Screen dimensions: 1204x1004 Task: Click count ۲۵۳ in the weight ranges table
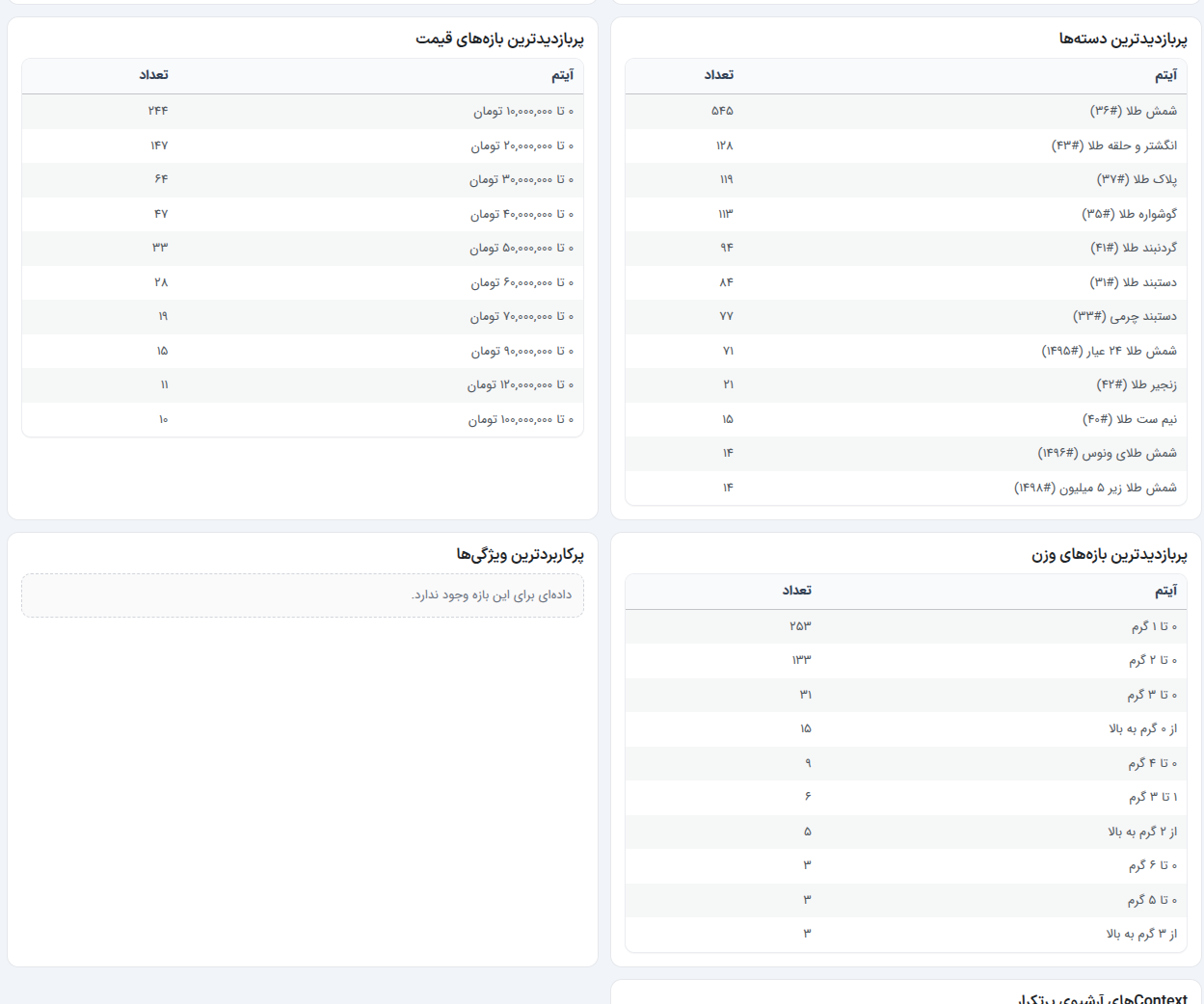(801, 626)
